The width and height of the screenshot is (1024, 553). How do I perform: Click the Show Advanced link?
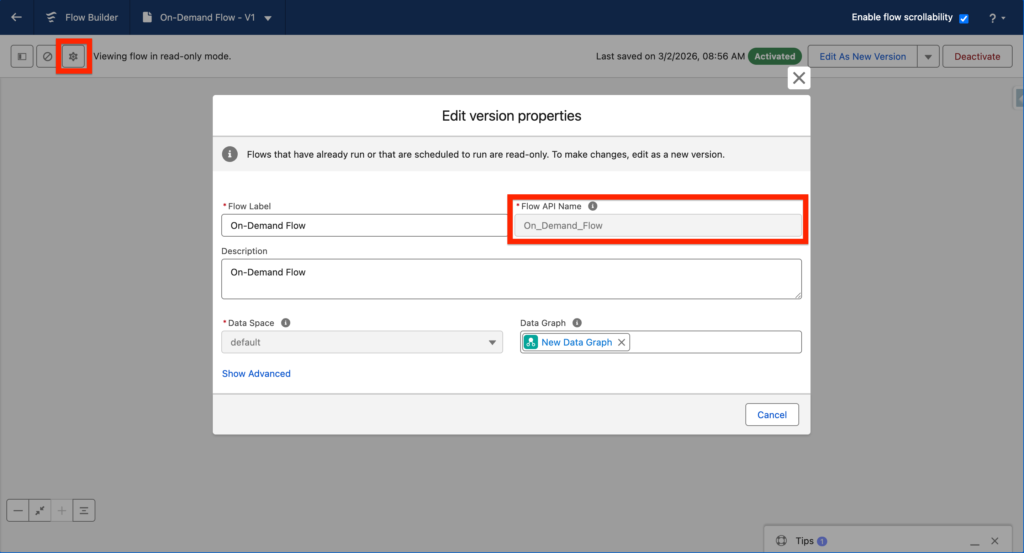pyautogui.click(x=256, y=374)
